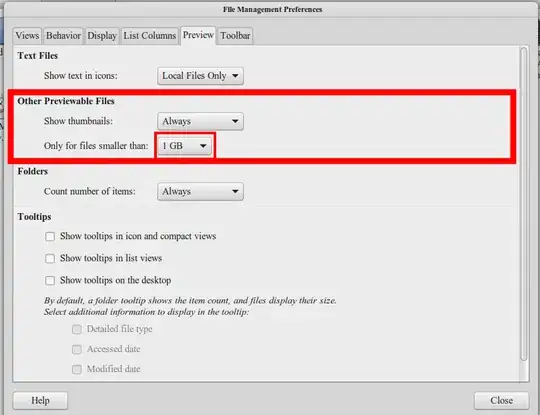Select the Display tab

pyautogui.click(x=102, y=36)
